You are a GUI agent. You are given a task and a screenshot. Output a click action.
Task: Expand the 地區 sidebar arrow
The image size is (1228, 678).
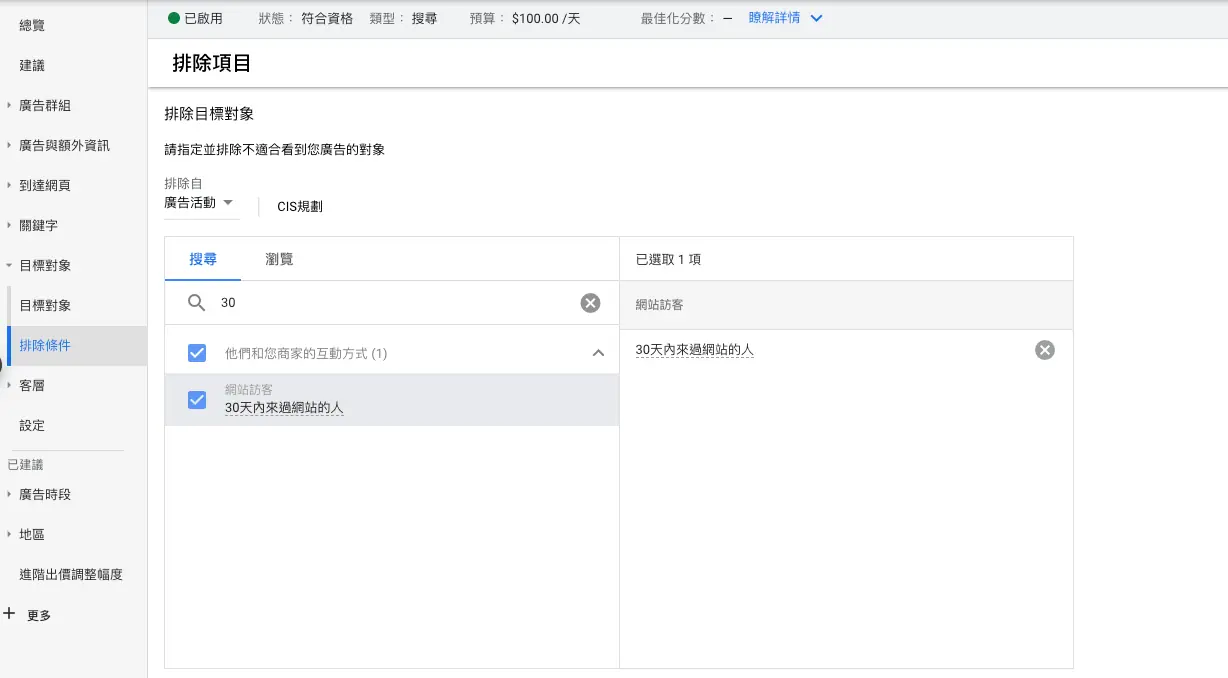point(9,534)
